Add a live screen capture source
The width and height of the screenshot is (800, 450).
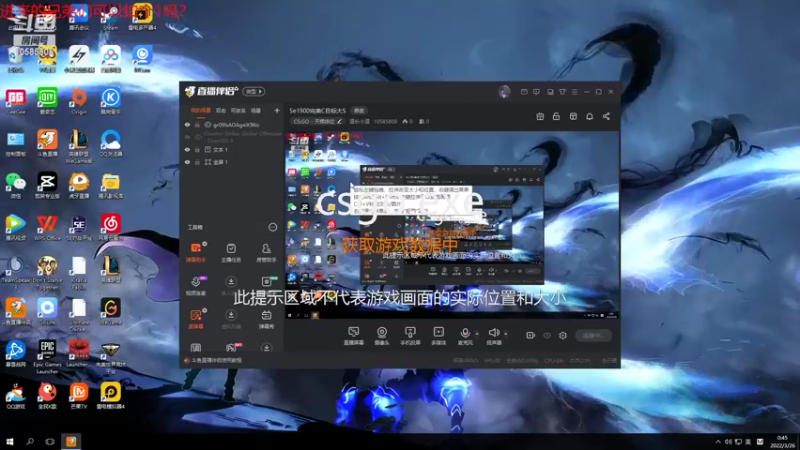click(354, 336)
